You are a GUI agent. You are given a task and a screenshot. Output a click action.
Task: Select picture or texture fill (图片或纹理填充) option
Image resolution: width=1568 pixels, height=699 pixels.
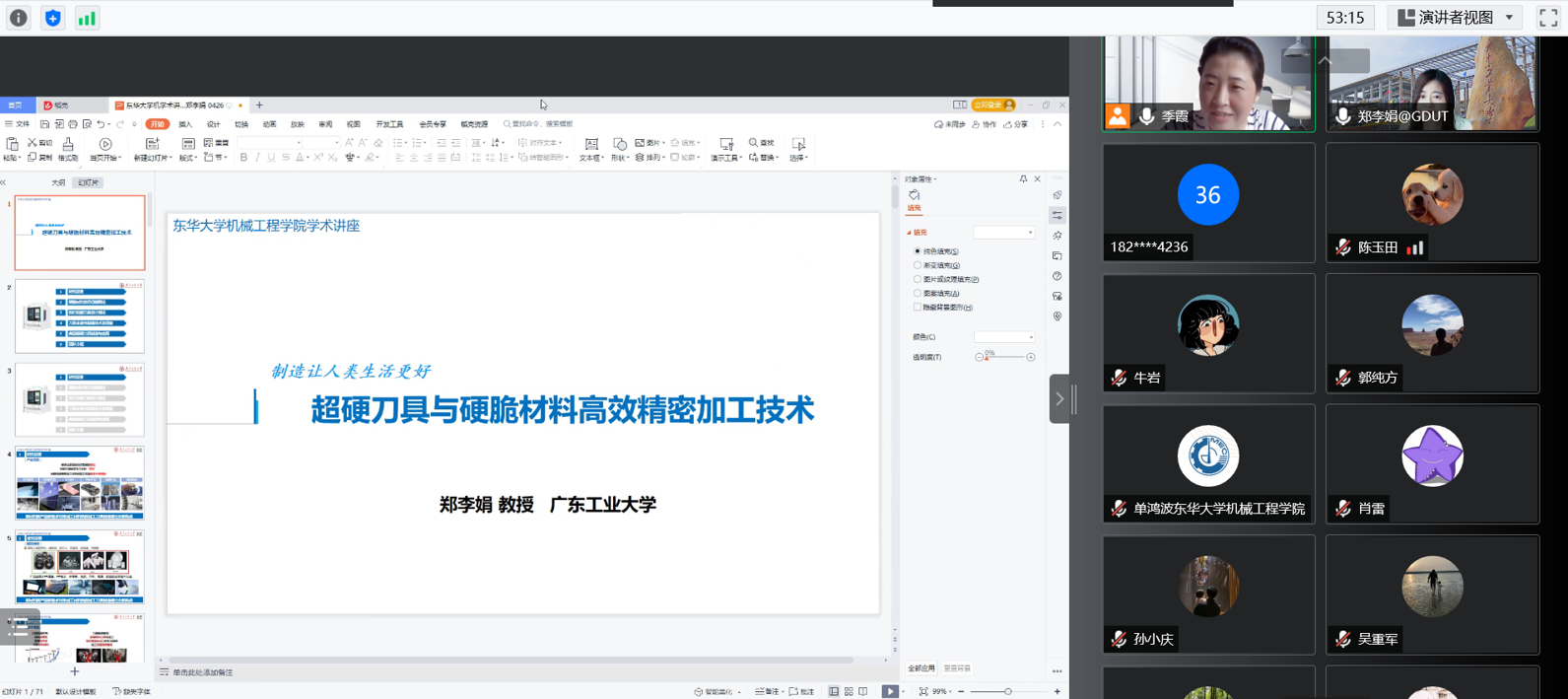point(918,279)
